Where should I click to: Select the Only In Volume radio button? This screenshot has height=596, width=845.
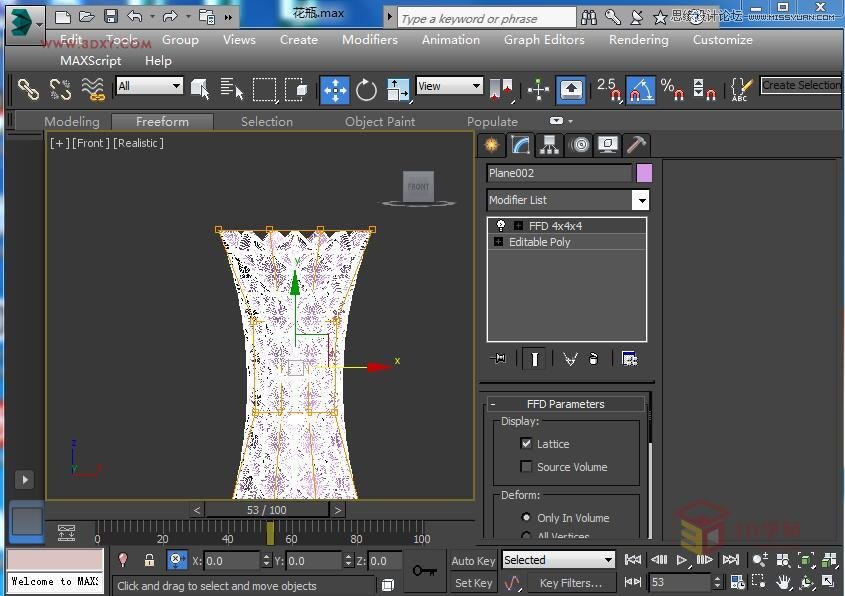526,517
